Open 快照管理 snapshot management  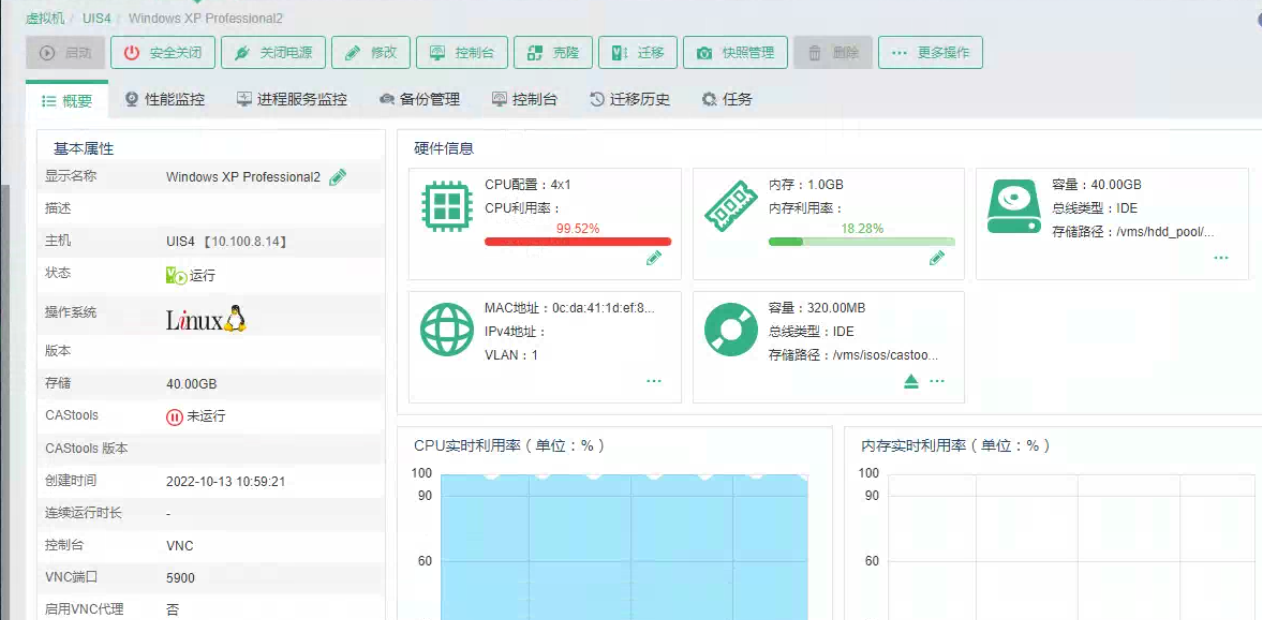pyautogui.click(x=735, y=53)
